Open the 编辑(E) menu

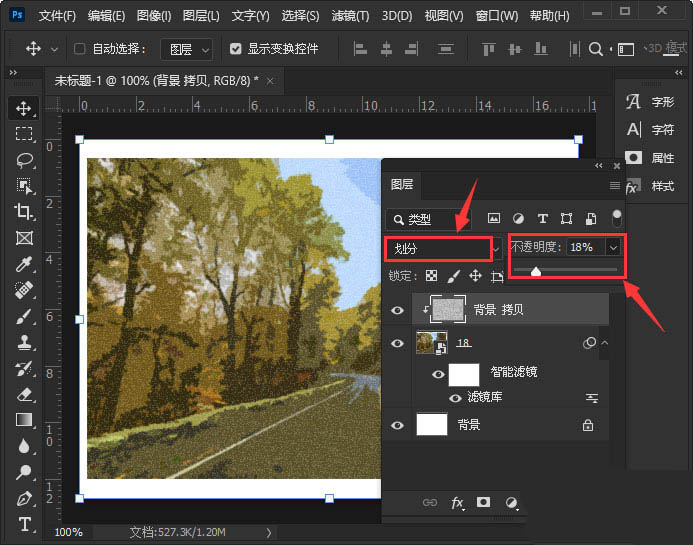(107, 16)
